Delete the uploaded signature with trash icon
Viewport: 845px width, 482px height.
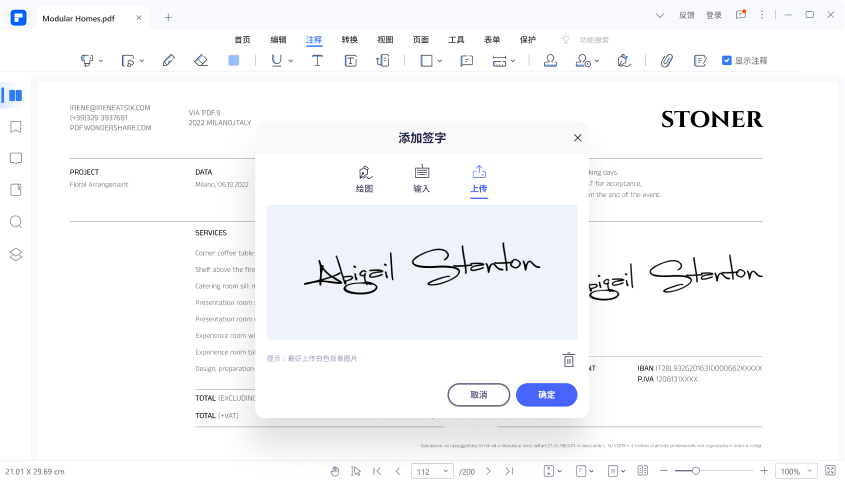[x=568, y=360]
